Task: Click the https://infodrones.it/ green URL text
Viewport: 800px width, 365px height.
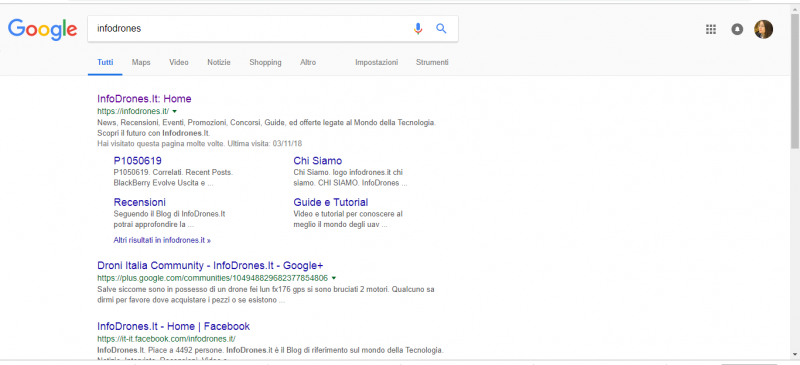Action: (x=133, y=111)
